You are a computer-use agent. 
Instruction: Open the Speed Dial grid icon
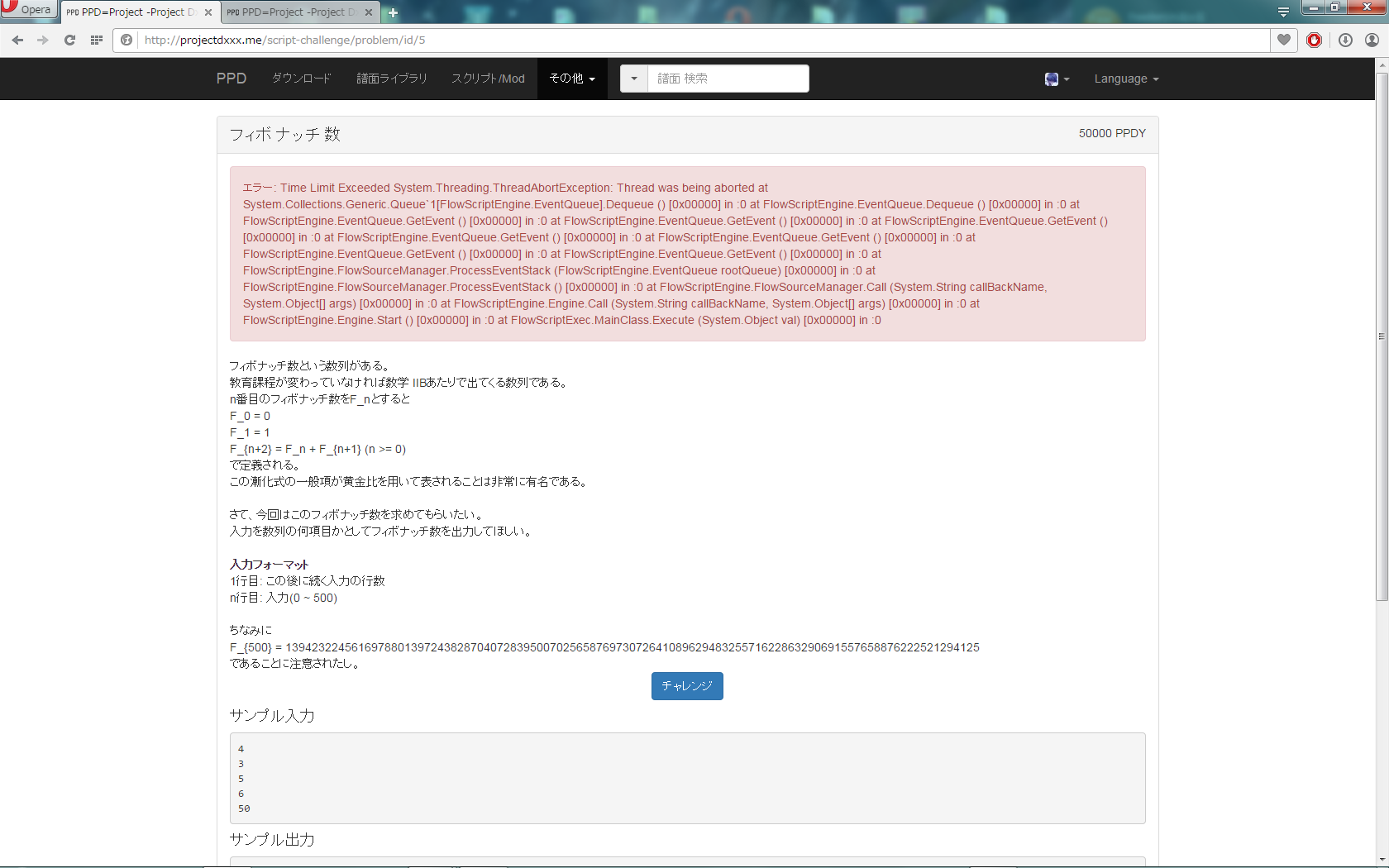tap(97, 40)
